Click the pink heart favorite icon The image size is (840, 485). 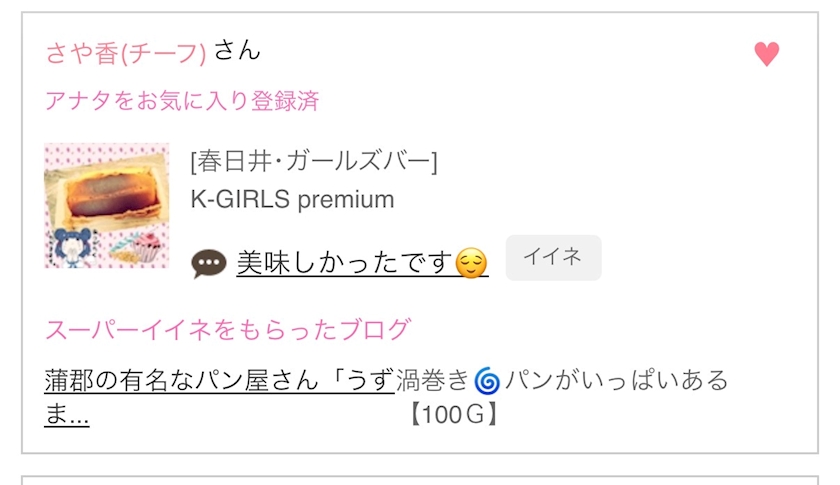click(x=766, y=54)
